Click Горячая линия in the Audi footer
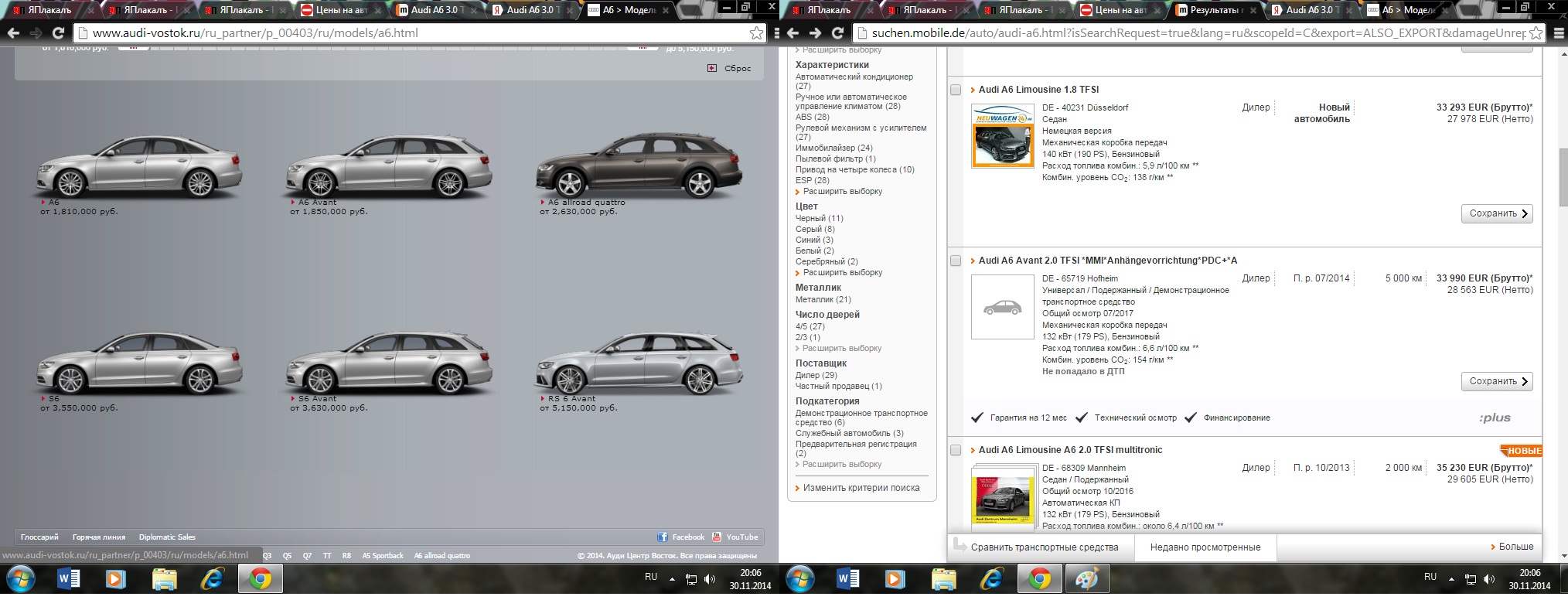The width and height of the screenshot is (1568, 600). tap(99, 537)
